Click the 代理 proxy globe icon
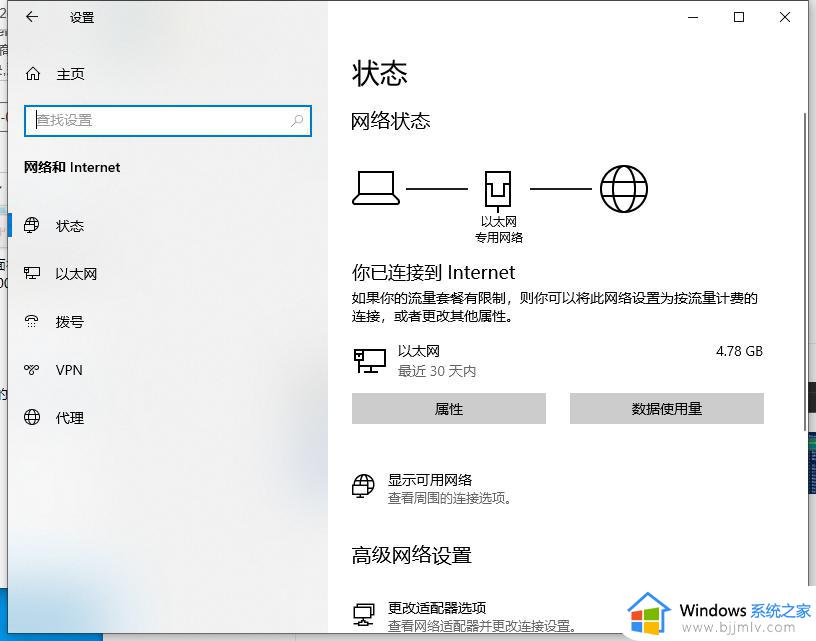Viewport: 816px width, 641px height. [x=32, y=417]
